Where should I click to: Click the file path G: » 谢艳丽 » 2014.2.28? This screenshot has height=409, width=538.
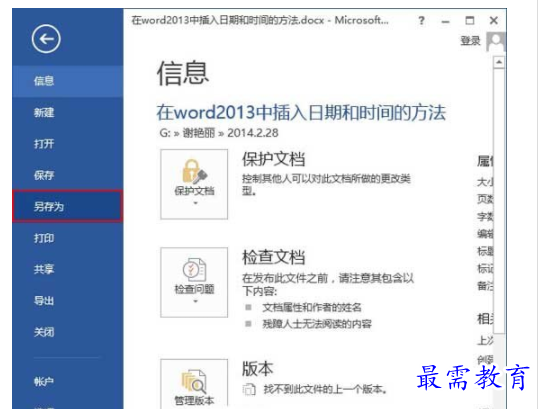tap(219, 133)
